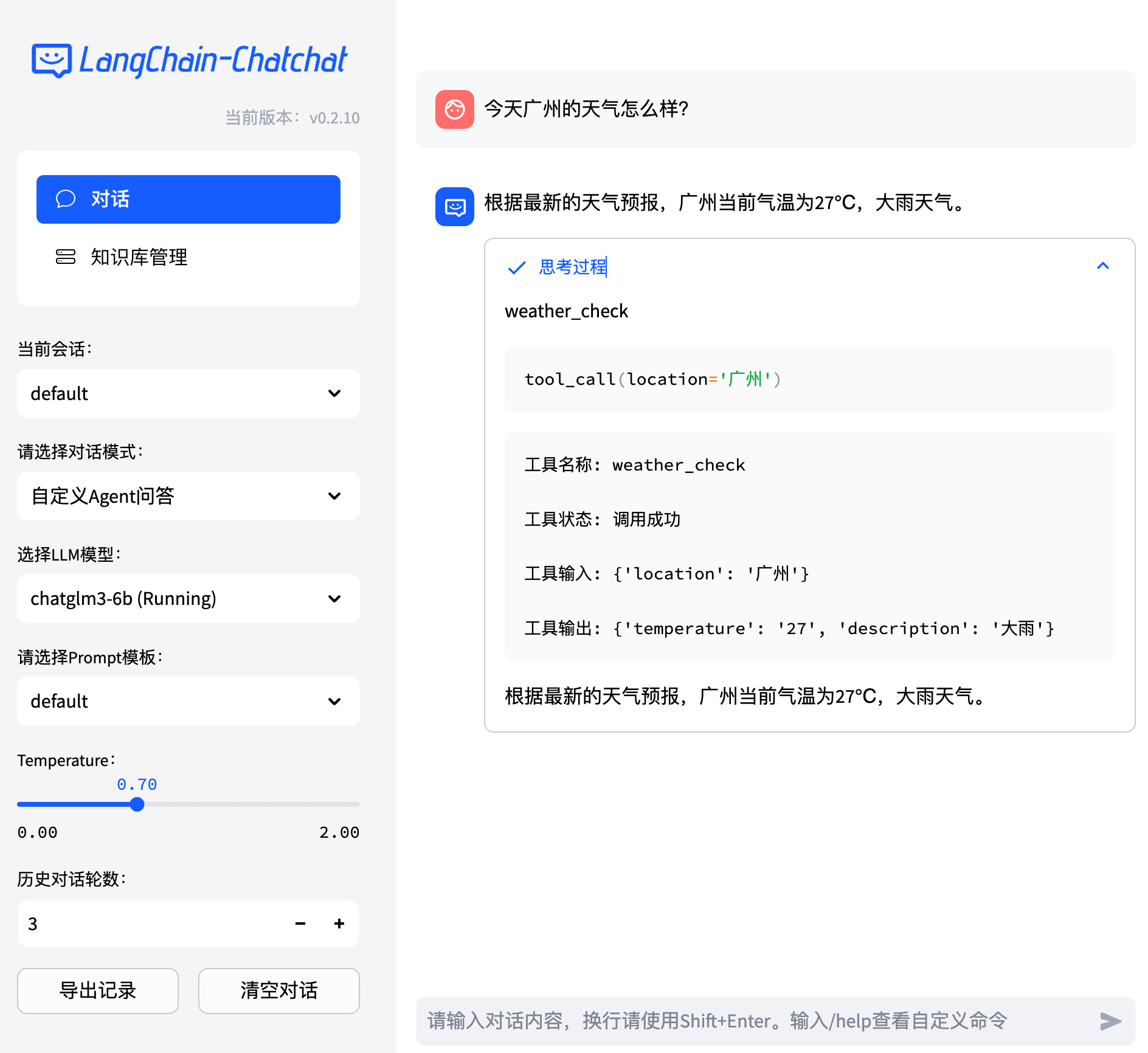The image size is (1148, 1053).
Task: Switch to the 对话 menu item
Action: [188, 199]
